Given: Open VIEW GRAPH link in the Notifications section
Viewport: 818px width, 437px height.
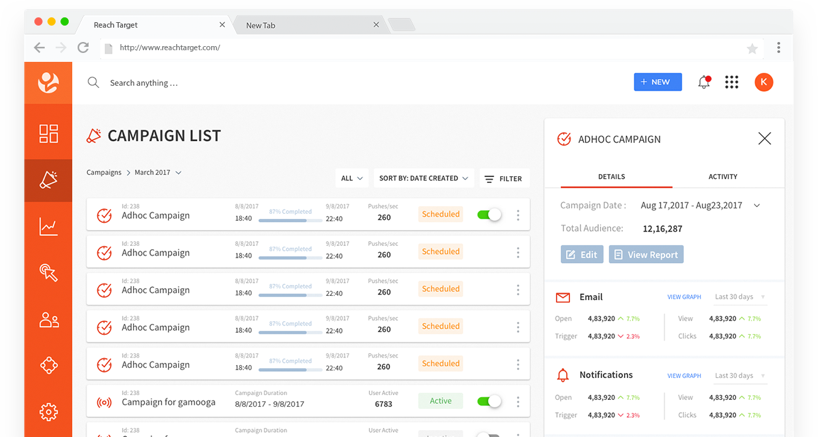Looking at the screenshot, I should [x=684, y=375].
